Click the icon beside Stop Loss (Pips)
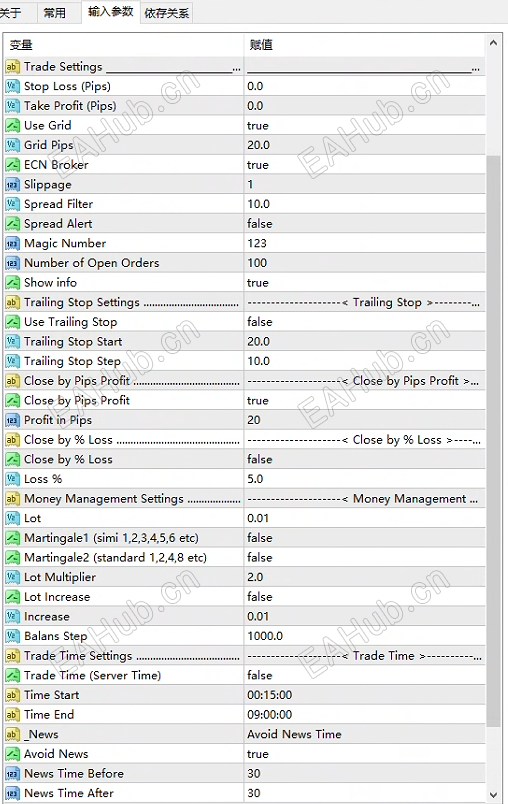This screenshot has height=804, width=508. coord(12,86)
